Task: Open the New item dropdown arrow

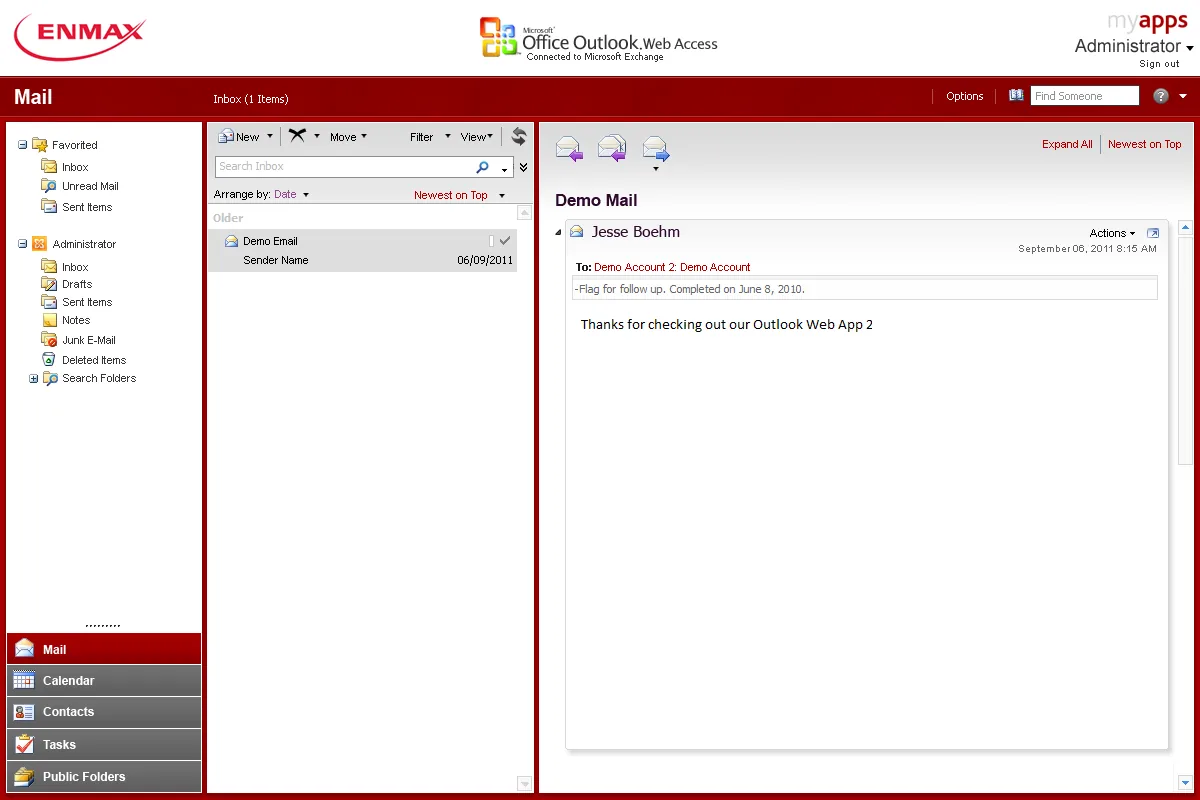Action: (270, 136)
